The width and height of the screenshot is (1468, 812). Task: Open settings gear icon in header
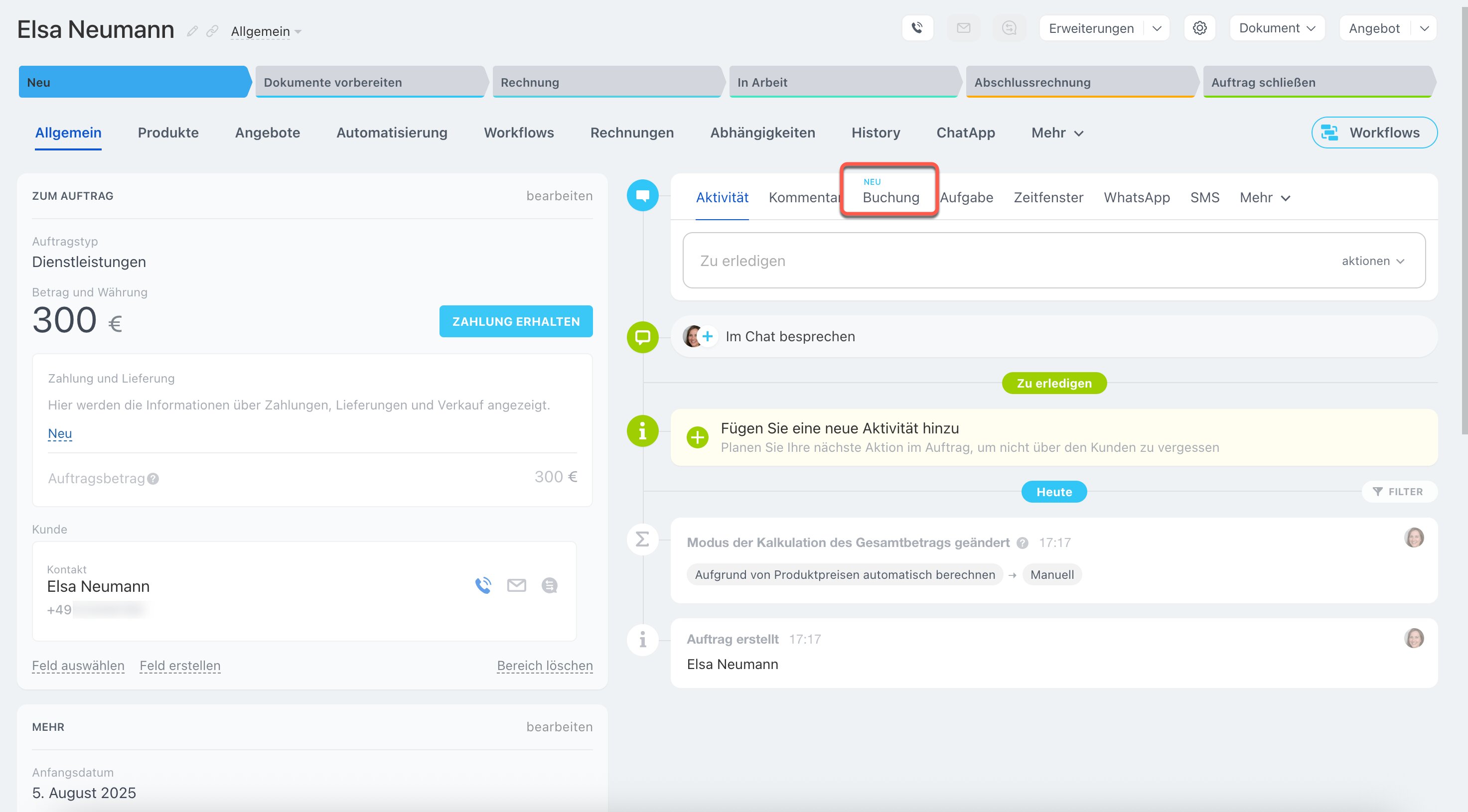click(x=1199, y=28)
